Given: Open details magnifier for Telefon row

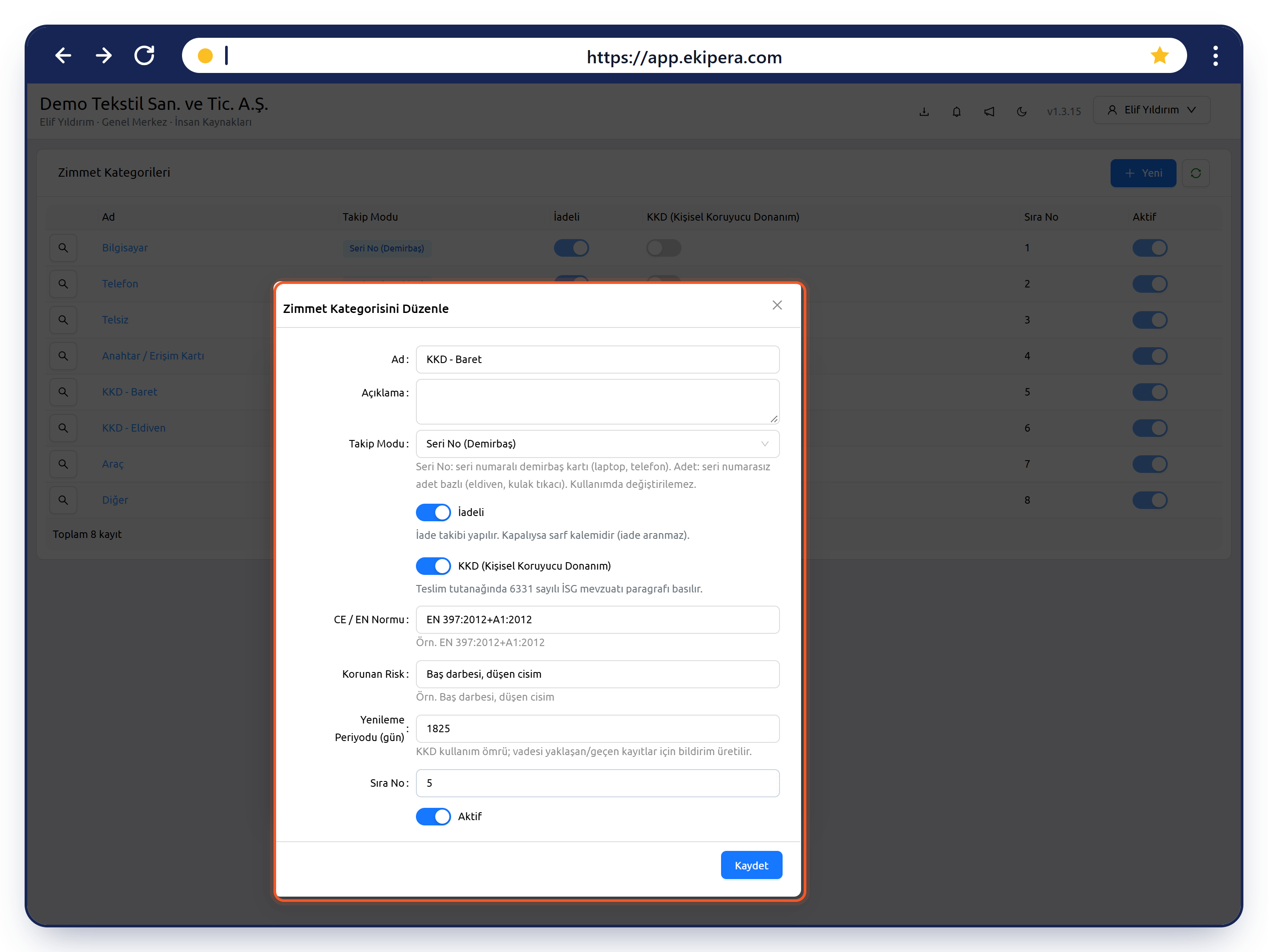Looking at the screenshot, I should pos(63,283).
